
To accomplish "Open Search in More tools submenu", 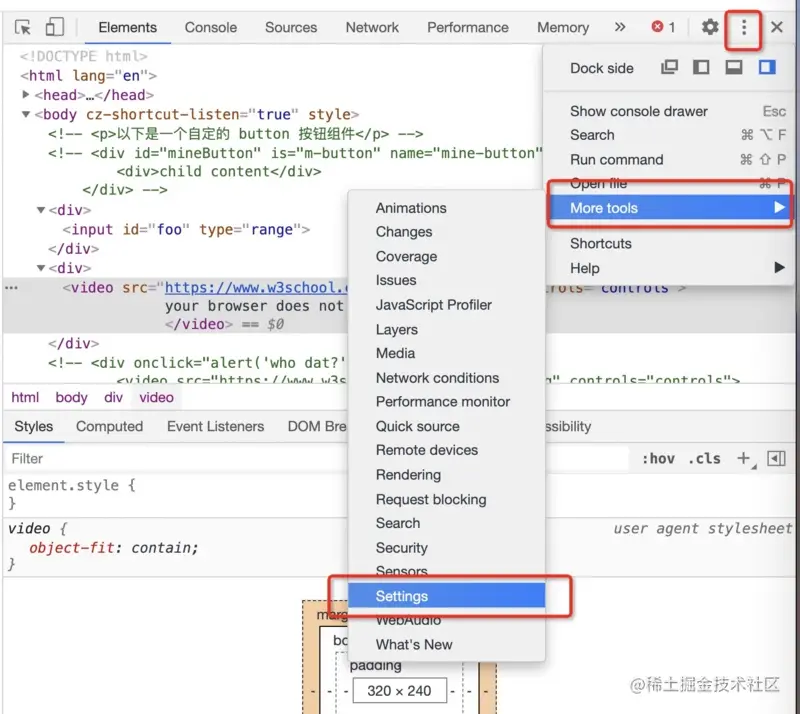I will click(x=446, y=523).
